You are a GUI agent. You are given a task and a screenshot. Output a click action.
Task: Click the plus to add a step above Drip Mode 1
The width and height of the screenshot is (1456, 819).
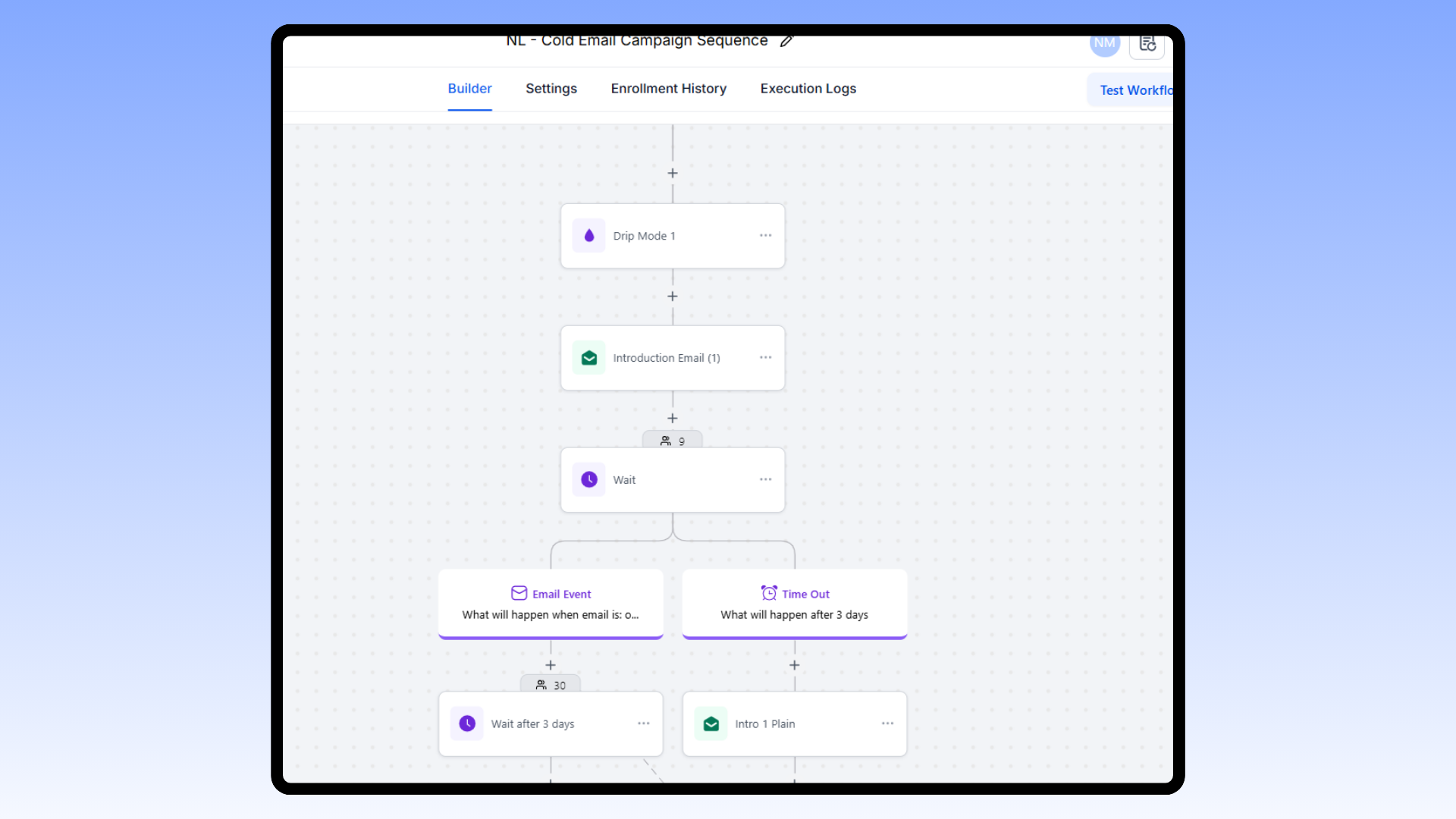tap(672, 173)
